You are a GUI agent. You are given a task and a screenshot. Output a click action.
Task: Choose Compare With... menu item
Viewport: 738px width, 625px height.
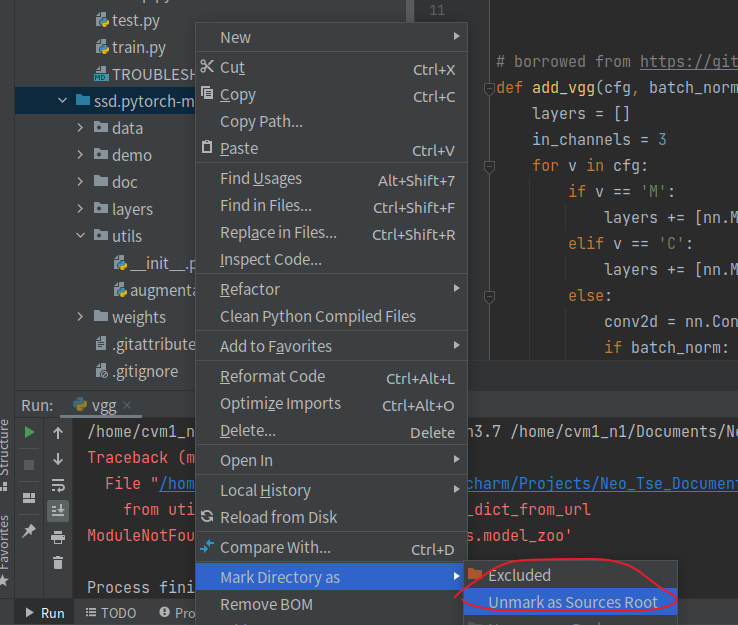(331, 547)
